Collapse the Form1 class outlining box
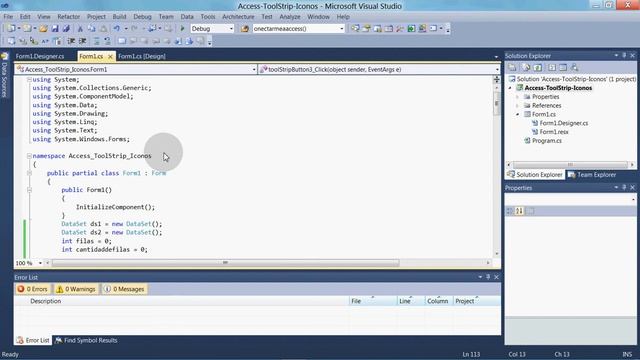The image size is (640, 360). [29, 173]
